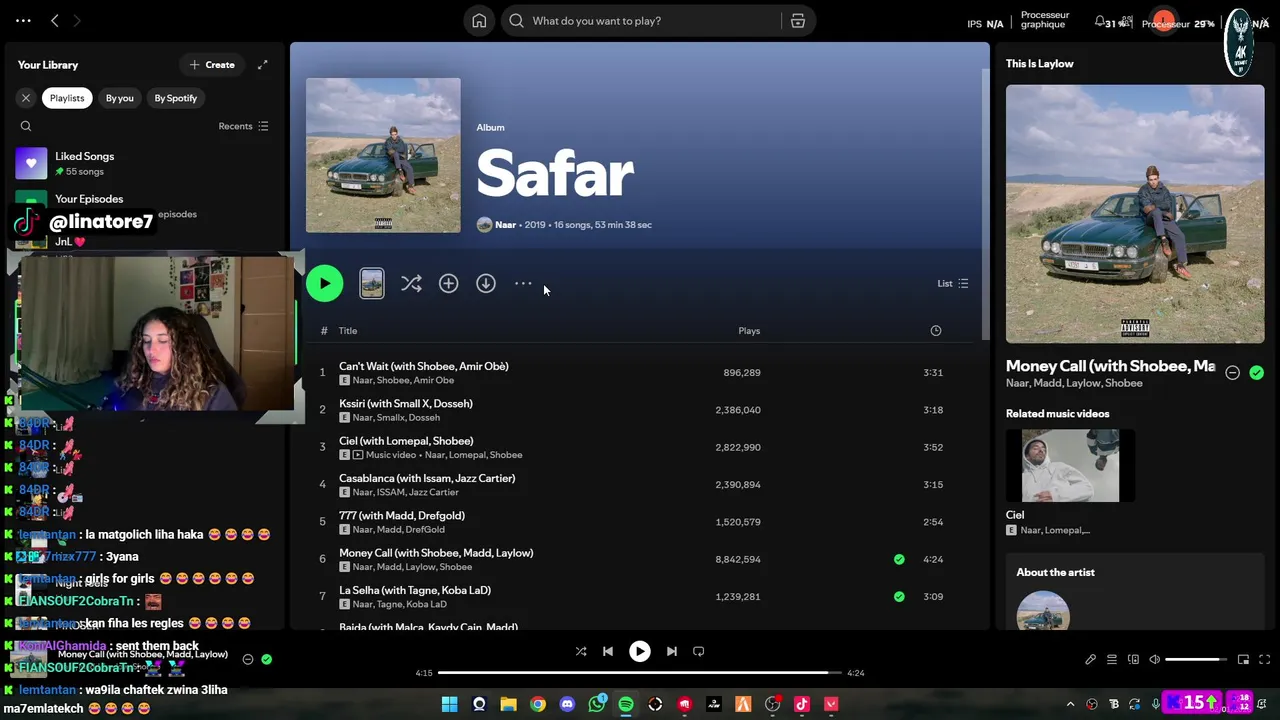Viewport: 1280px width, 720px height.
Task: Select the By you filter chip
Action: tap(120, 98)
